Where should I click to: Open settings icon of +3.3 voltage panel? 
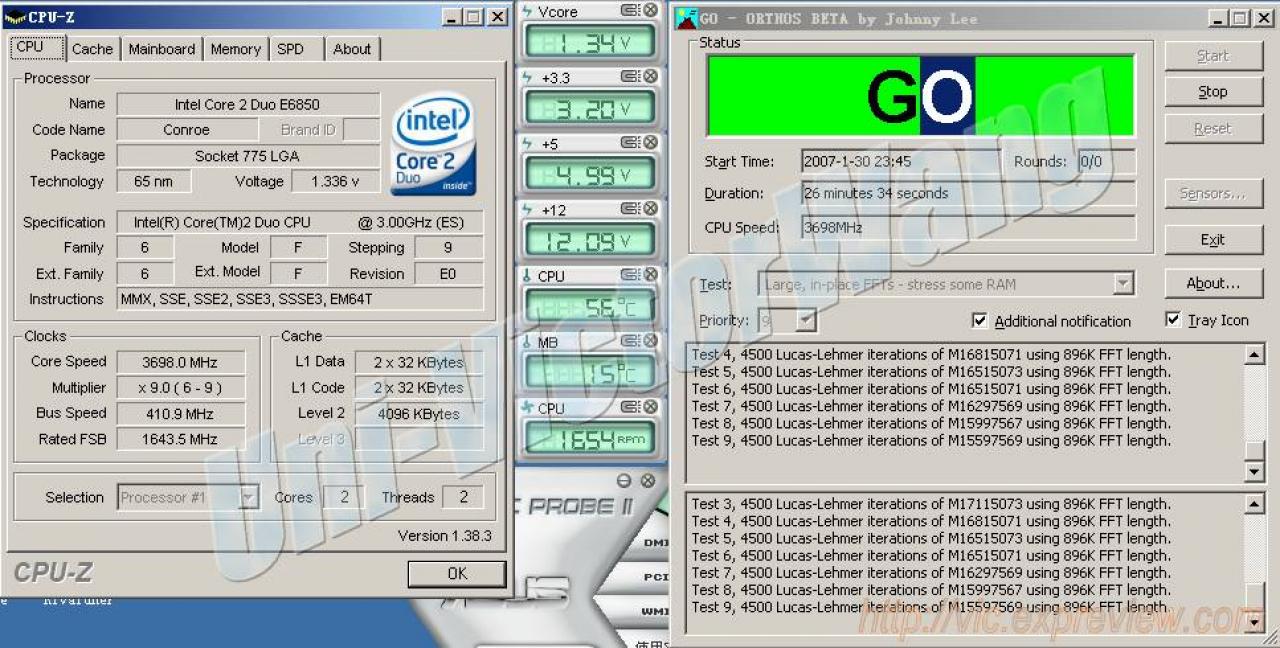(630, 76)
